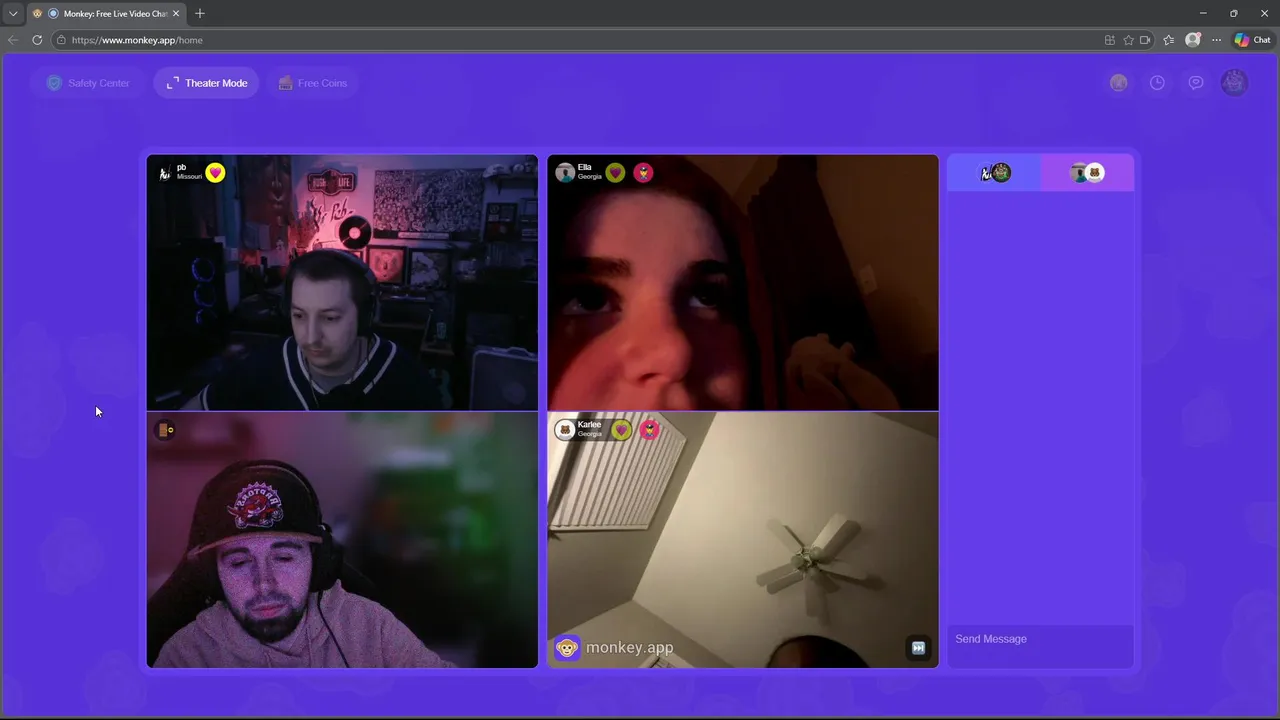Open the Safety Center
Viewport: 1280px width, 720px height.
(x=88, y=83)
